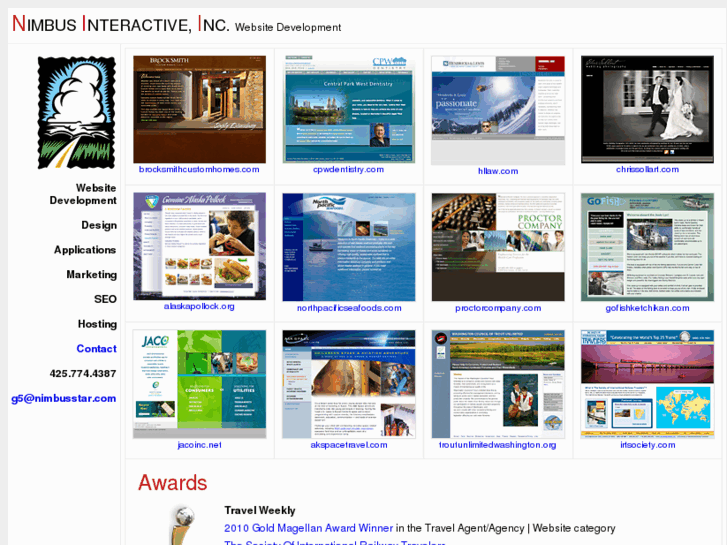727x545 pixels.
Task: Select Hosting in the sidebar
Action: 97,324
